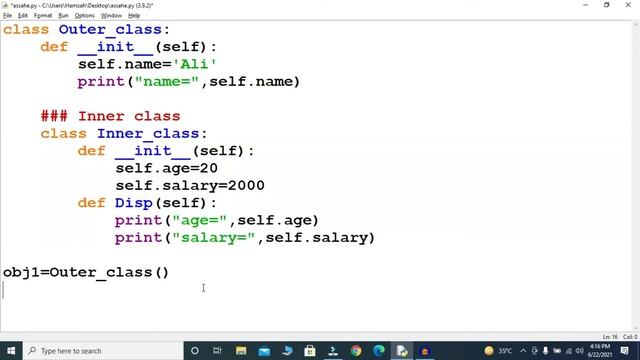Open the Mail app on taskbar

[264, 351]
